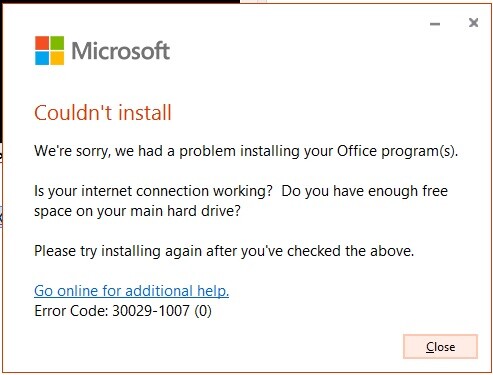The width and height of the screenshot is (493, 375).
Task: Click the (0) after error code
Action: click(x=203, y=311)
